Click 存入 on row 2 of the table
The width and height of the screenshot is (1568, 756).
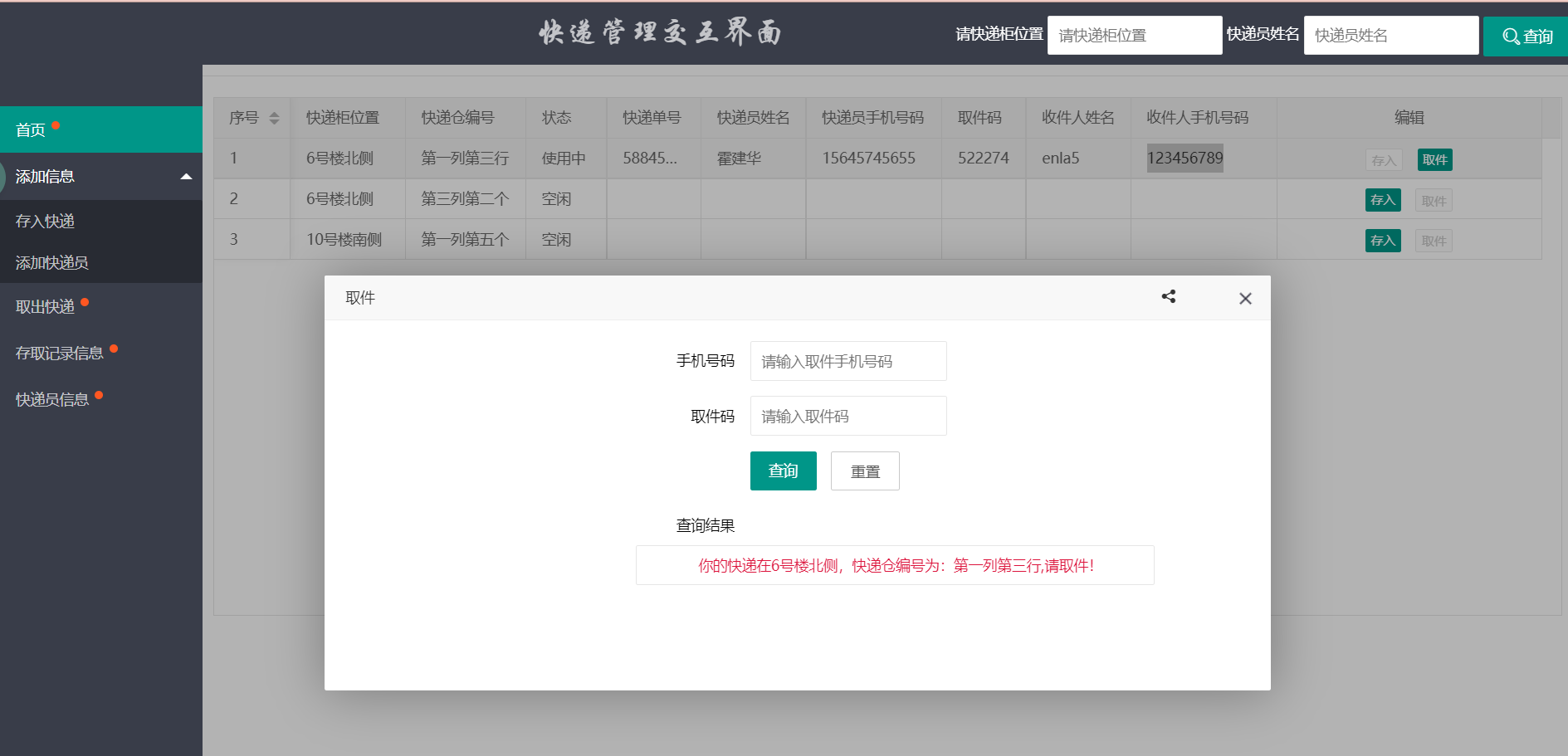click(x=1382, y=200)
